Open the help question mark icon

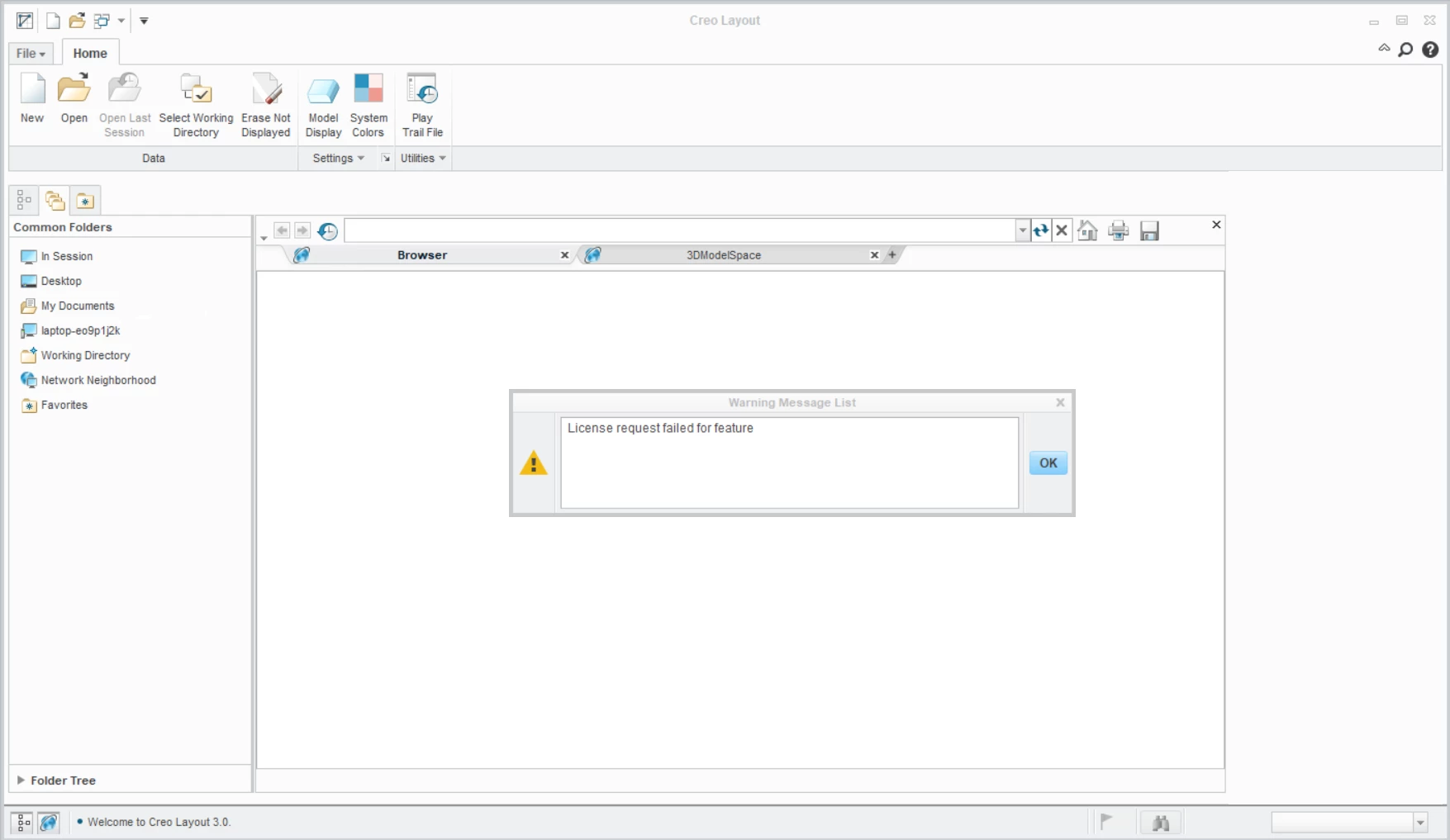click(1430, 50)
